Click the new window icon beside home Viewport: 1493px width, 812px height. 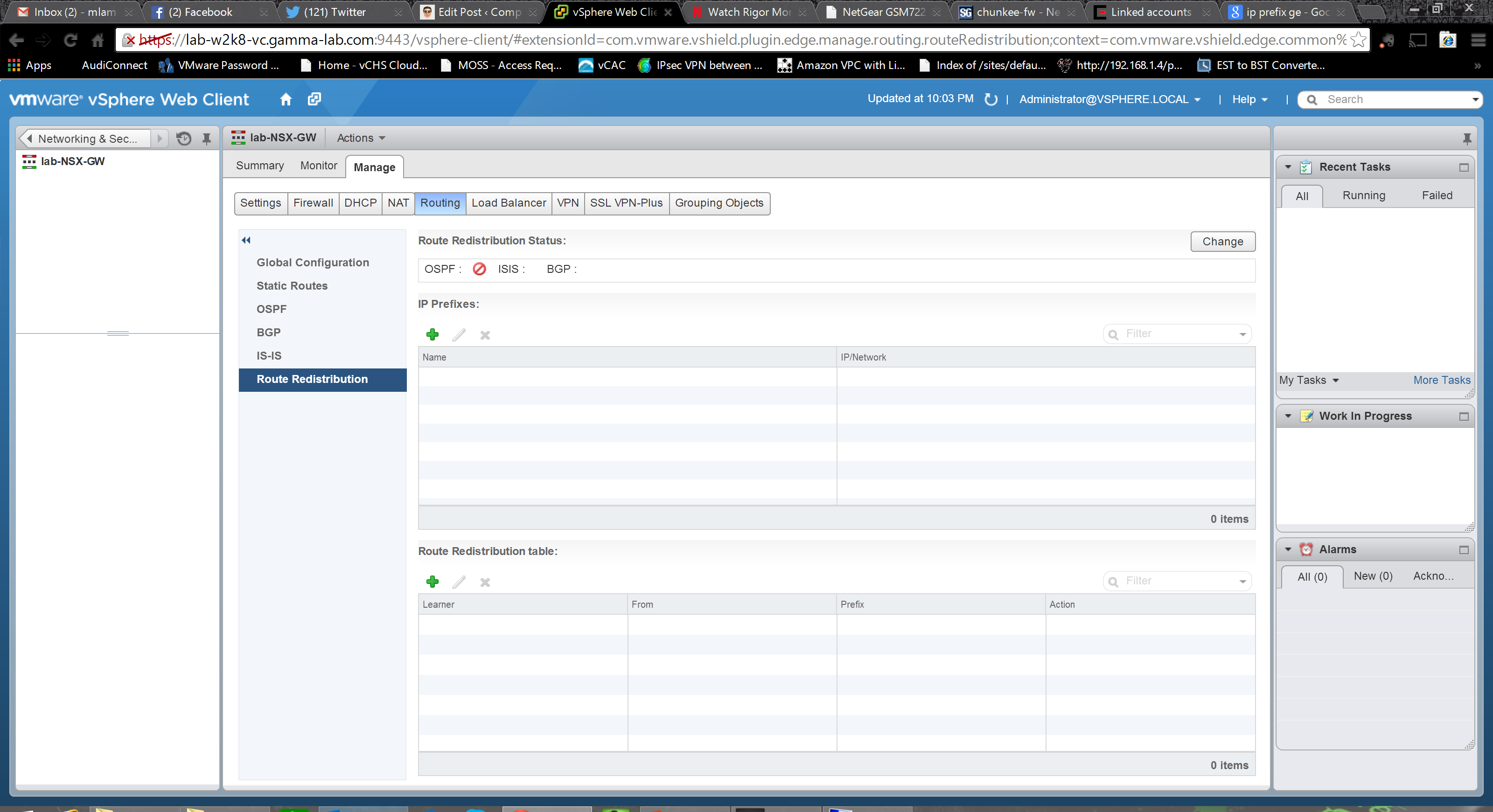tap(314, 99)
